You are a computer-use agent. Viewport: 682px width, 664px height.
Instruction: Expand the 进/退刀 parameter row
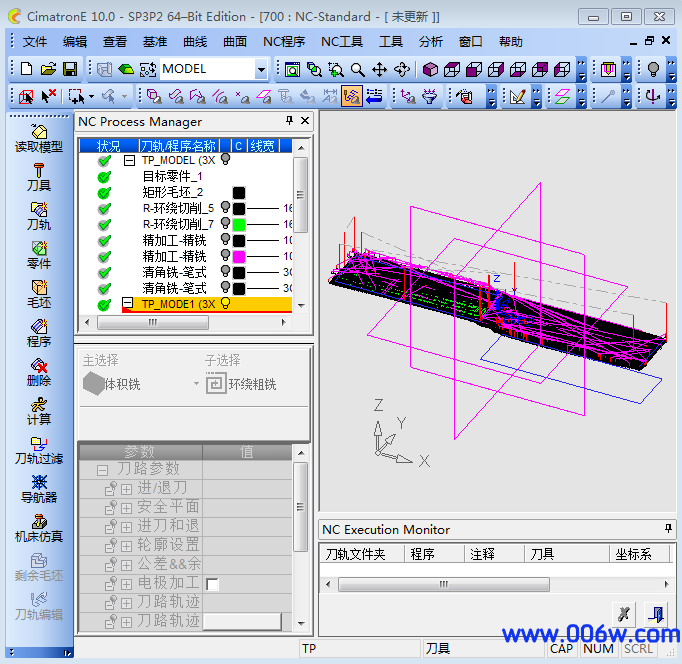(x=126, y=490)
